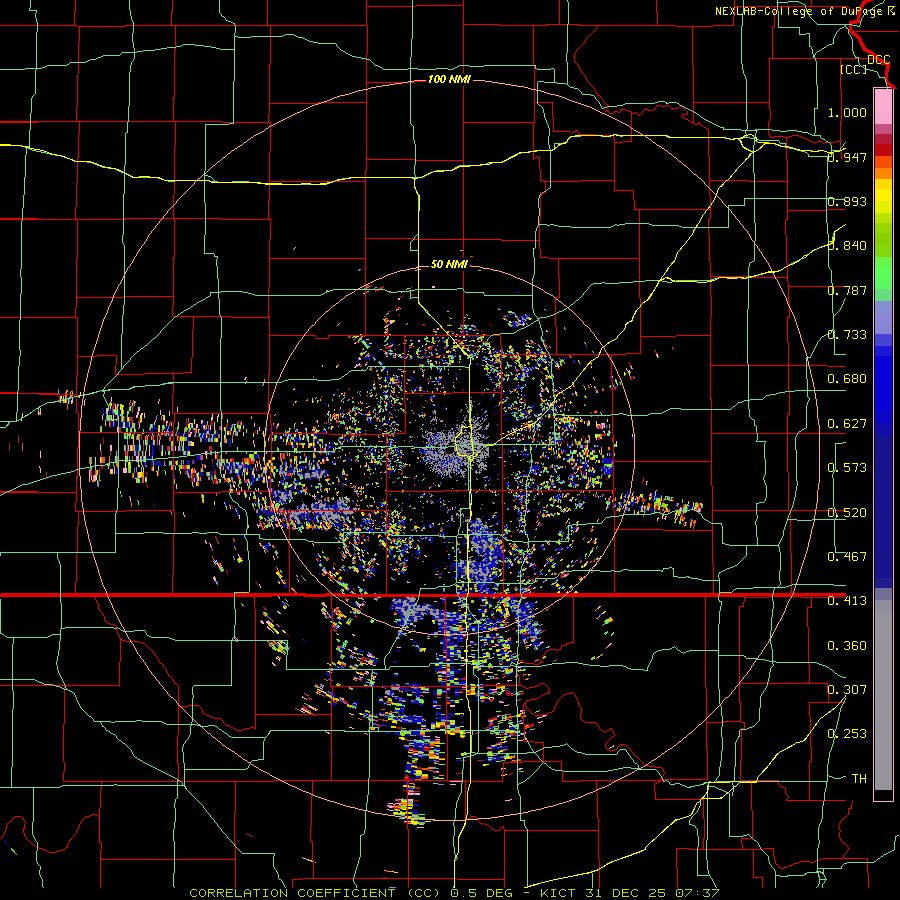The height and width of the screenshot is (900, 900).
Task: Click the 0.680 legend value
Action: click(847, 379)
